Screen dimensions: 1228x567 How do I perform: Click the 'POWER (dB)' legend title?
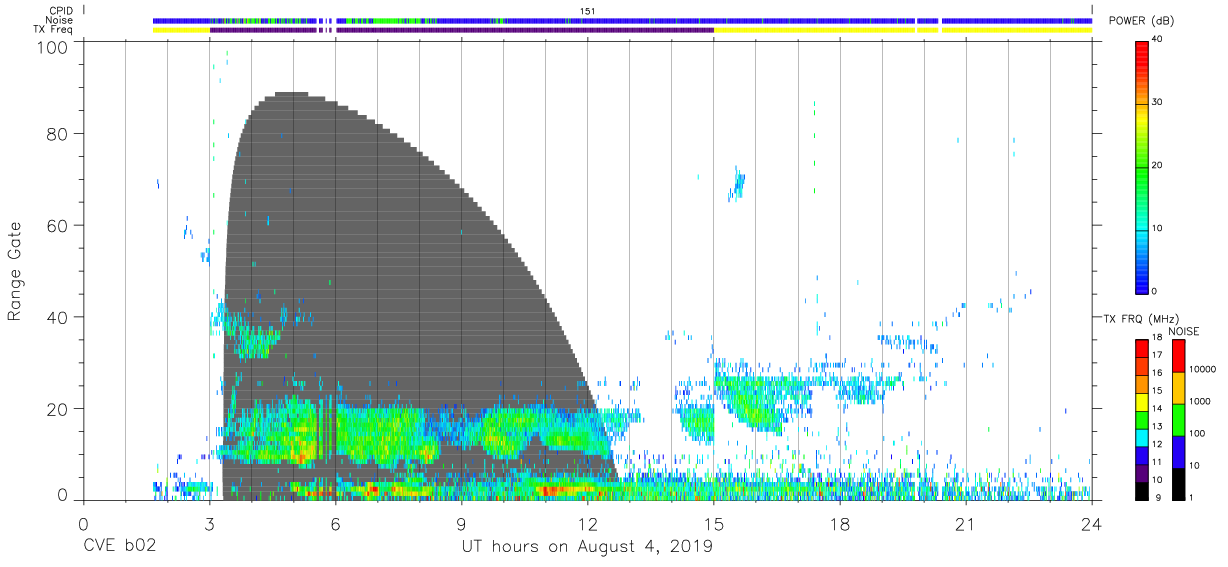point(1141,21)
